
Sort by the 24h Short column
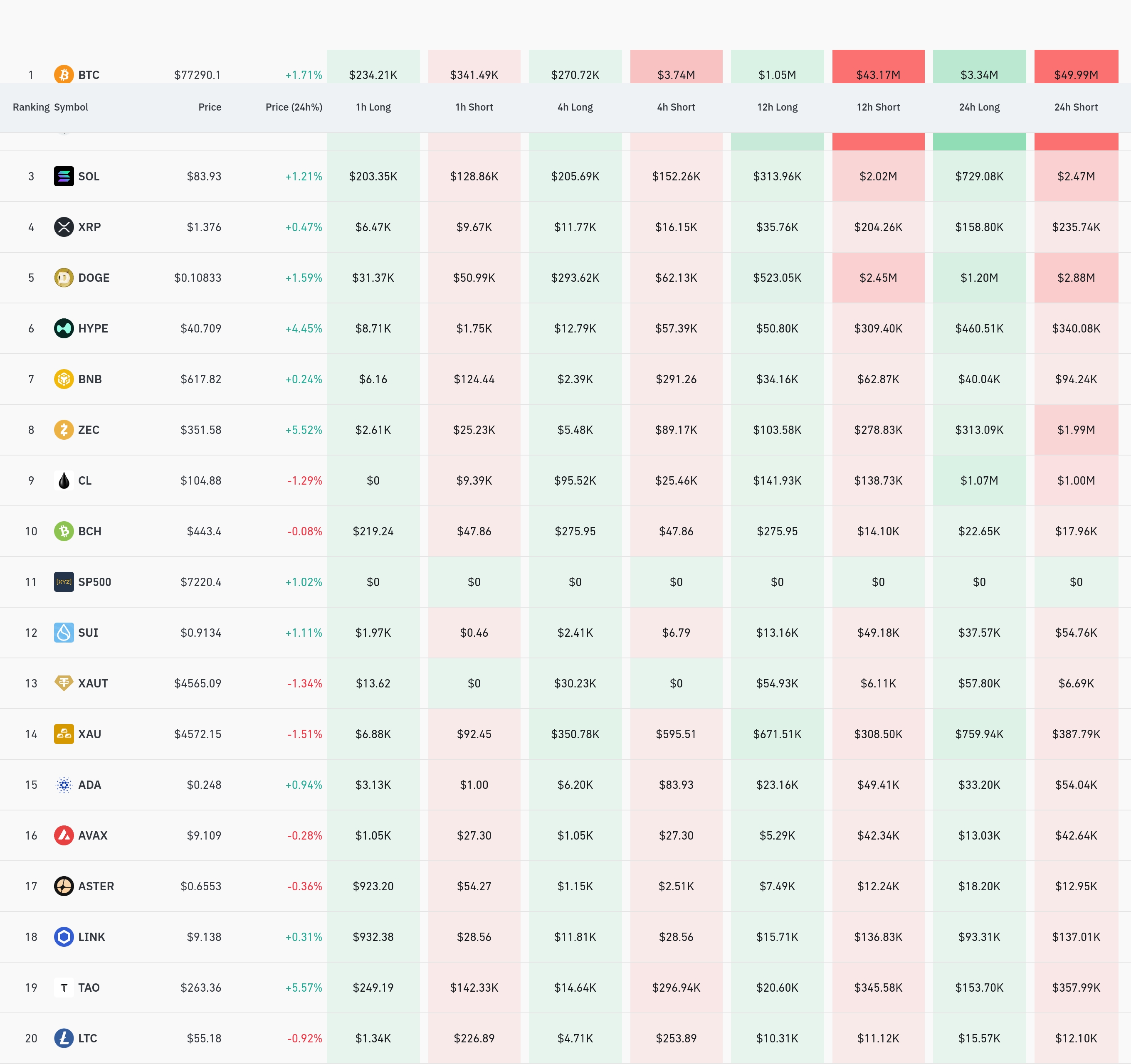(1076, 107)
